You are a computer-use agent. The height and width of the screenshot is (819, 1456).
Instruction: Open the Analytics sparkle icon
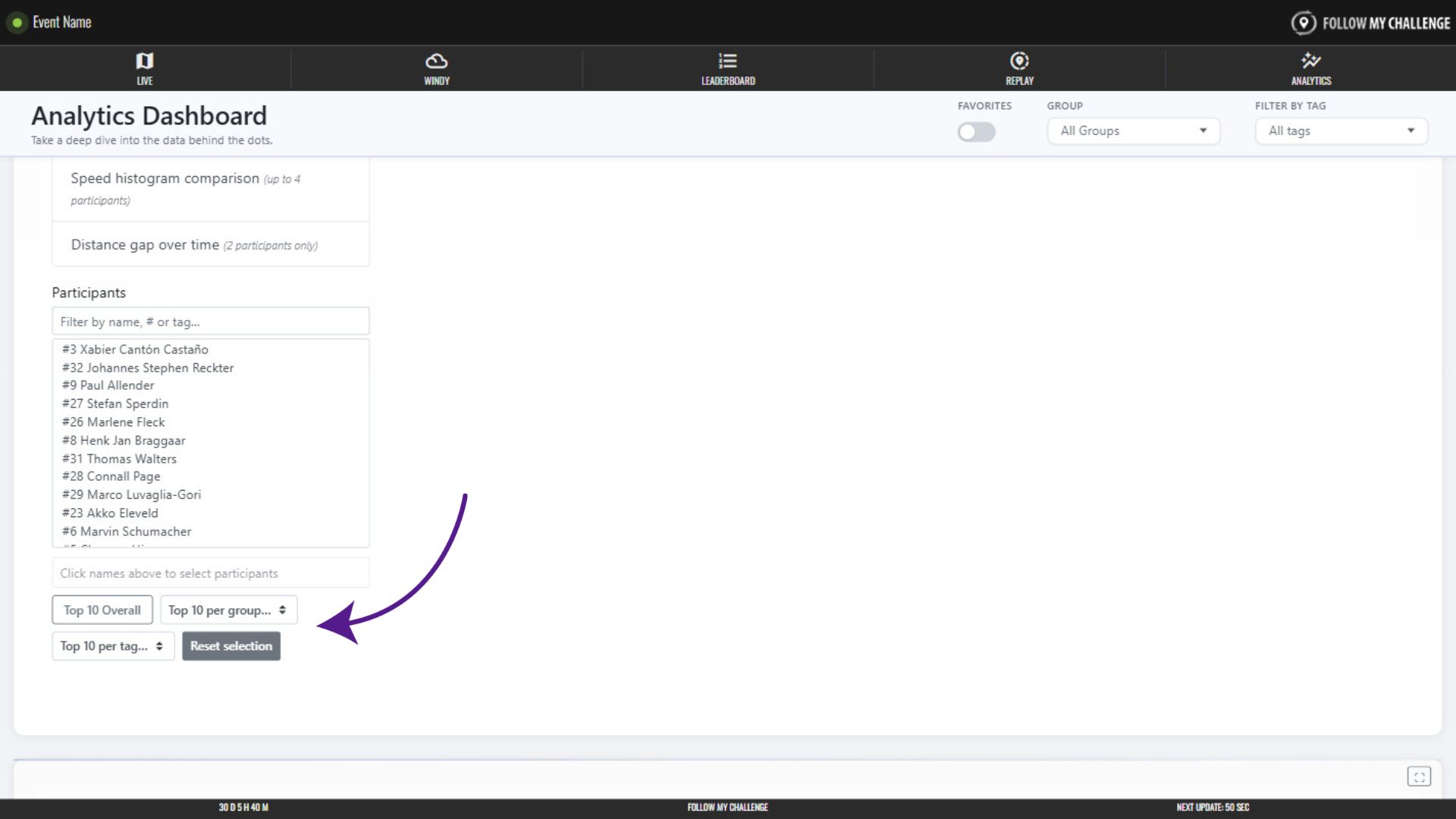coord(1310,61)
